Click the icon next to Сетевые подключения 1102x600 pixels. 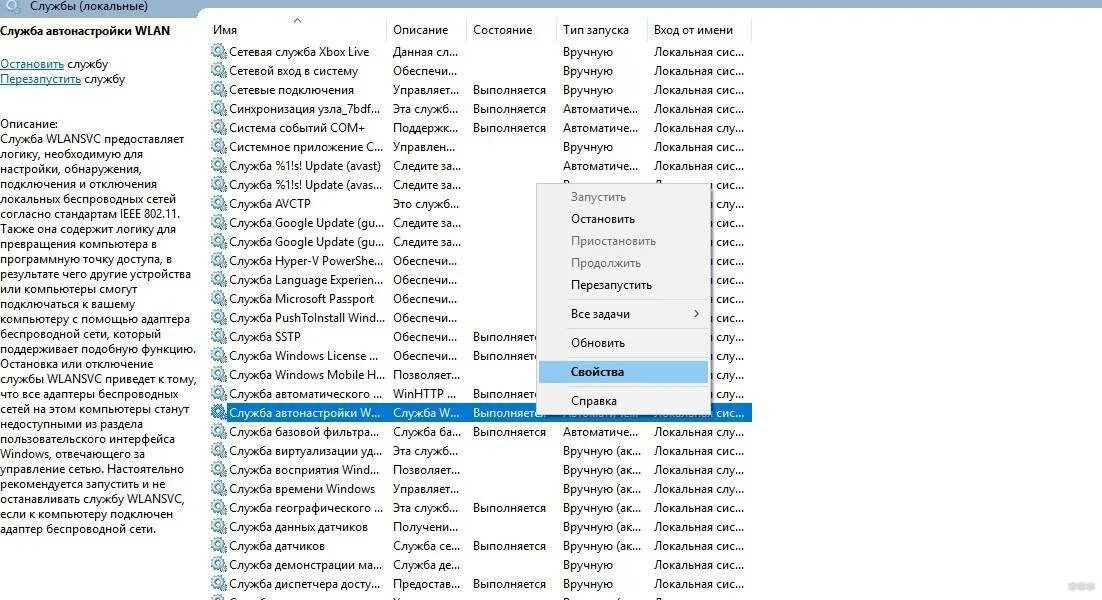[x=217, y=90]
